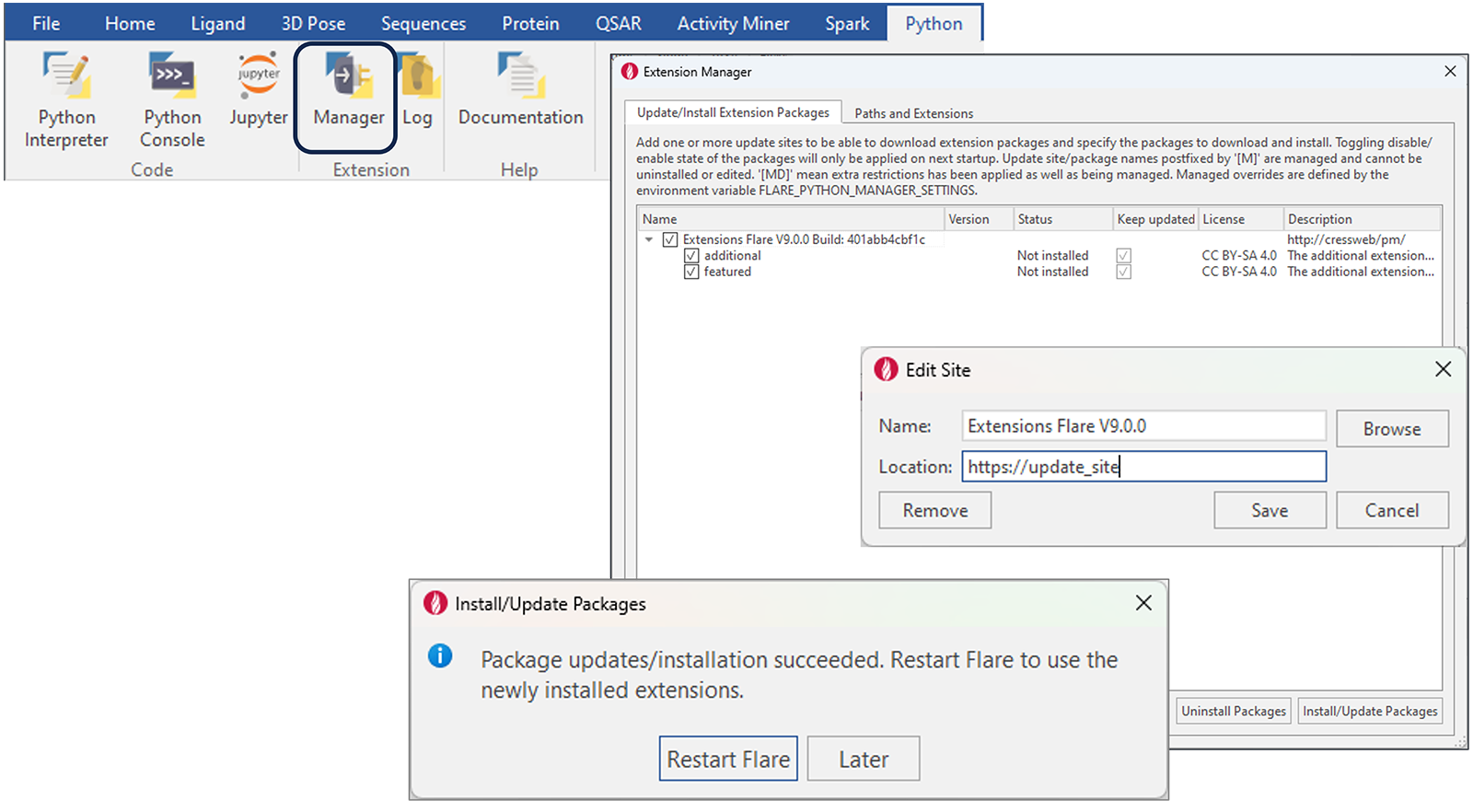
Task: Click the Install/Update Packages button
Action: (x=1370, y=711)
